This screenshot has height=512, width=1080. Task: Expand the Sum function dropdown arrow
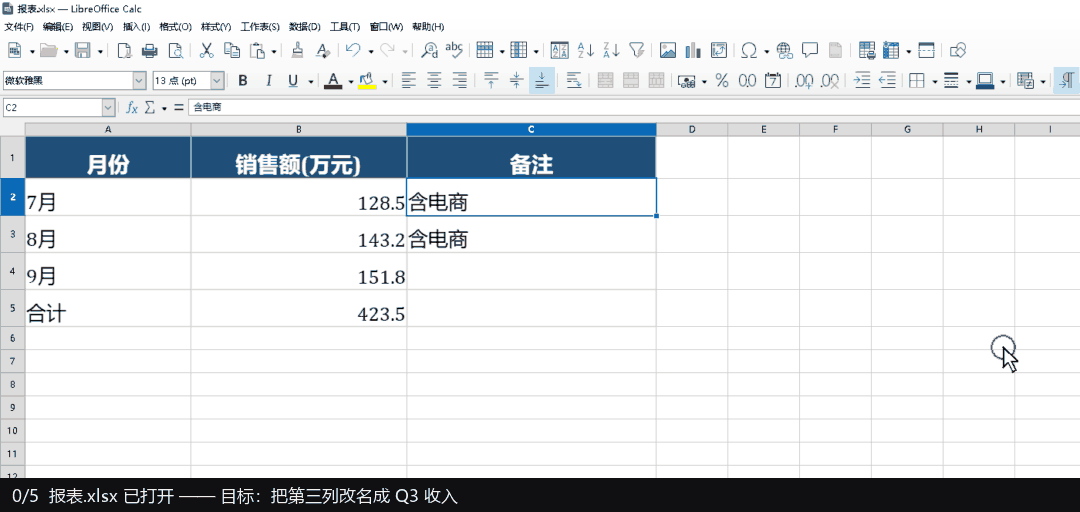click(164, 108)
